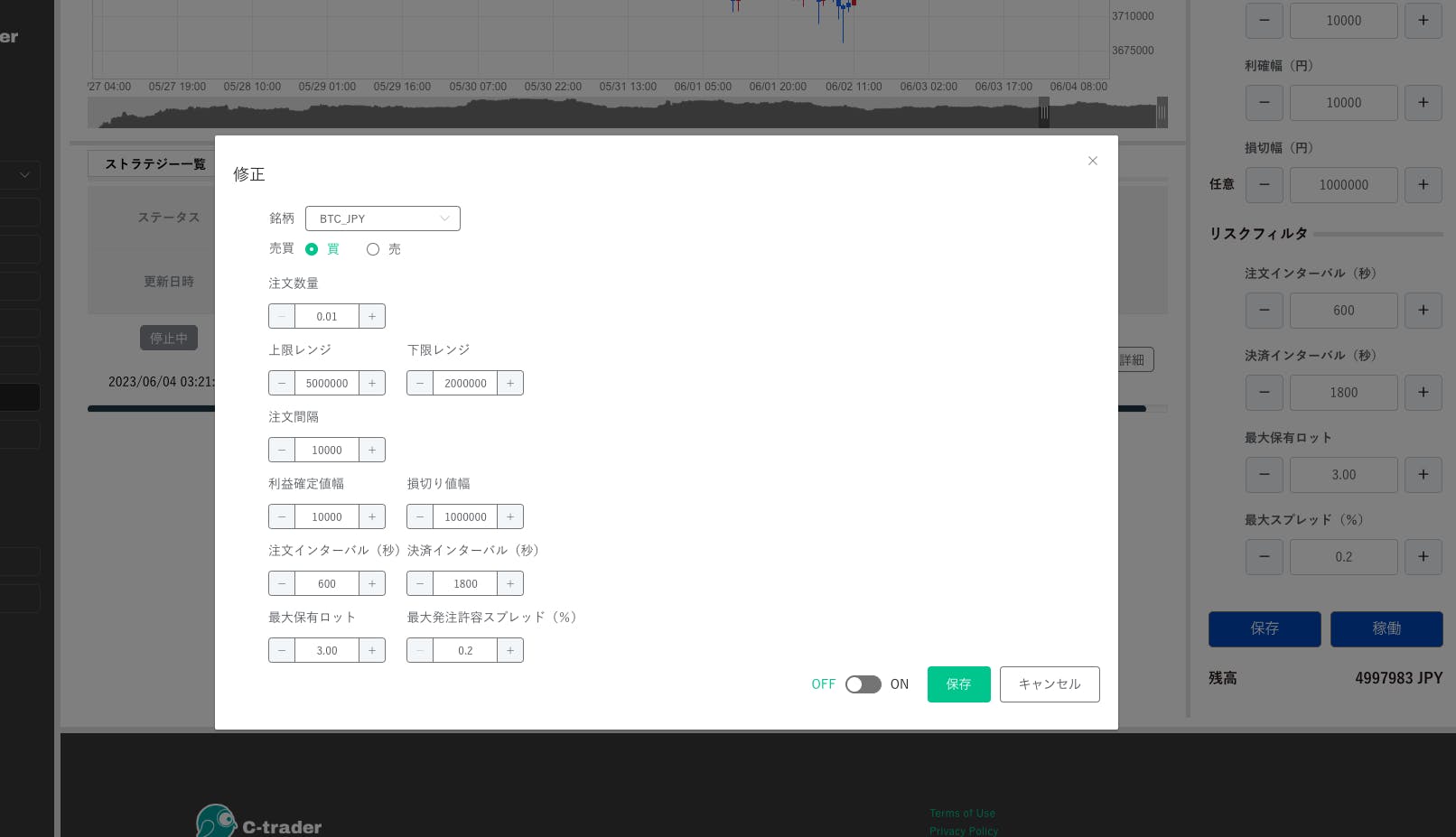1456x837 pixels.
Task: Decrease 最大スプレッド in the リスクフィルタ panel
Action: click(1264, 556)
